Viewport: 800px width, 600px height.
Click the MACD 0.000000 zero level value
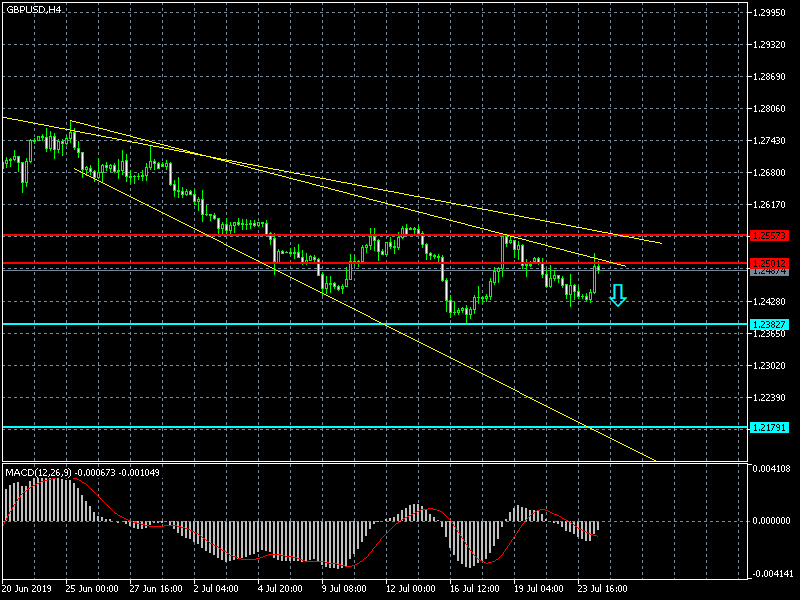click(770, 521)
